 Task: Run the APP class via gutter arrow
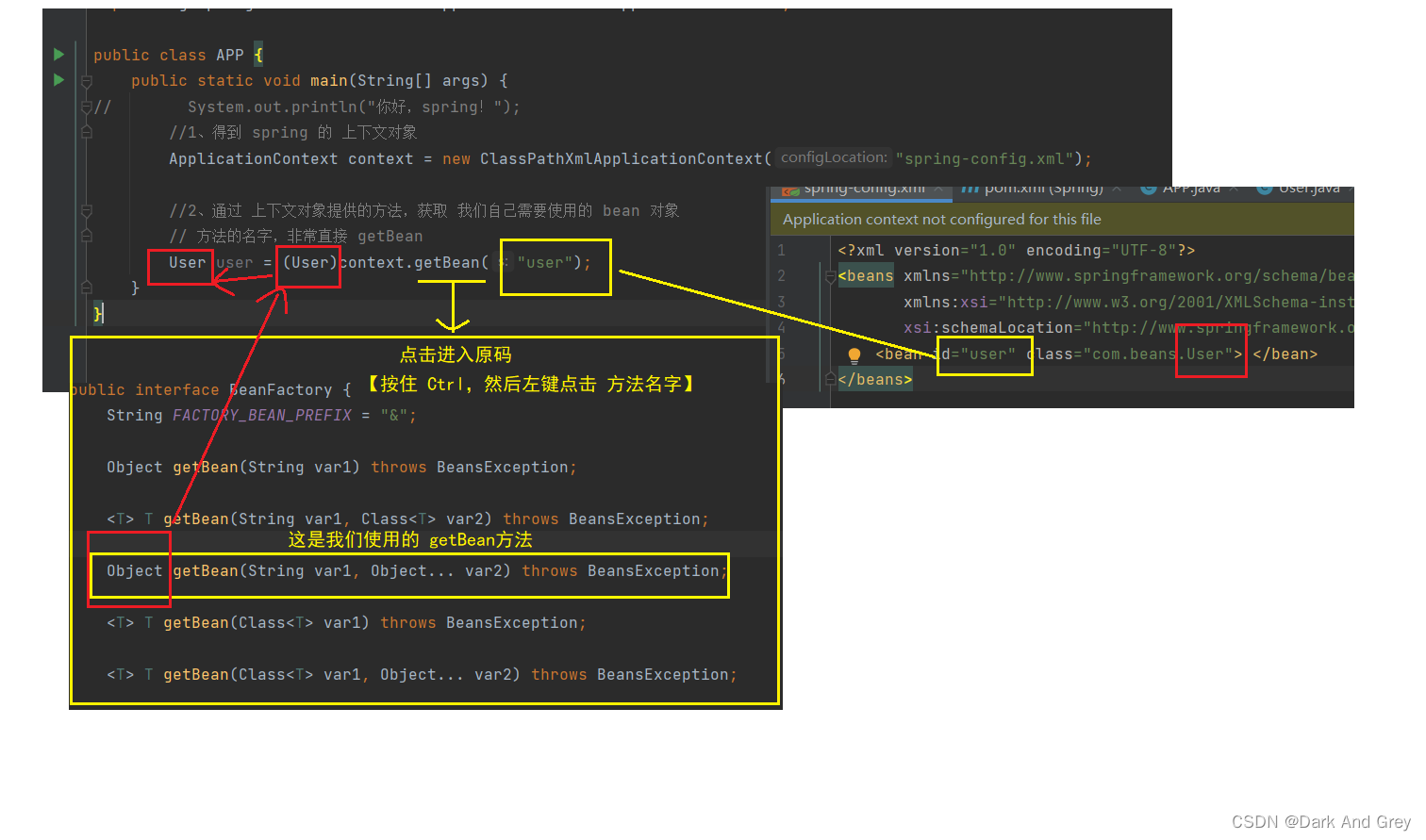pyautogui.click(x=59, y=55)
